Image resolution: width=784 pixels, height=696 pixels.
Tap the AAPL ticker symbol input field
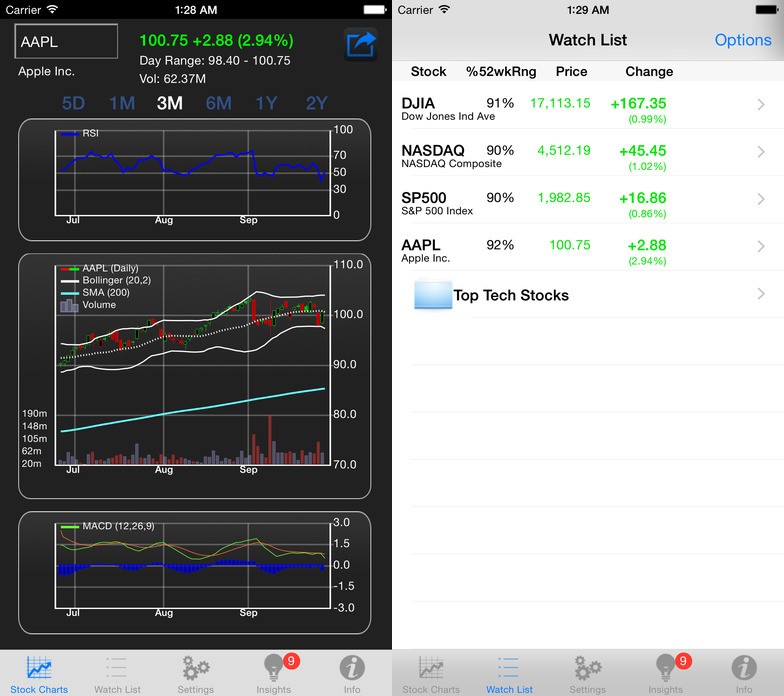click(x=66, y=42)
